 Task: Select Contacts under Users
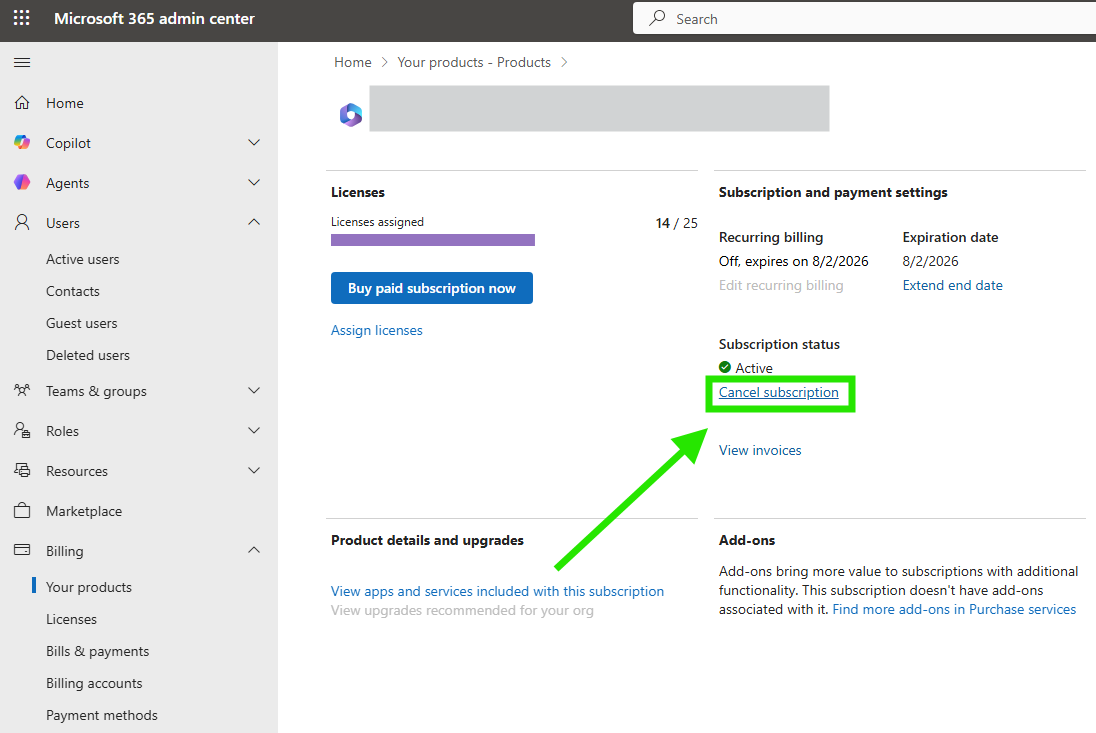(x=73, y=291)
